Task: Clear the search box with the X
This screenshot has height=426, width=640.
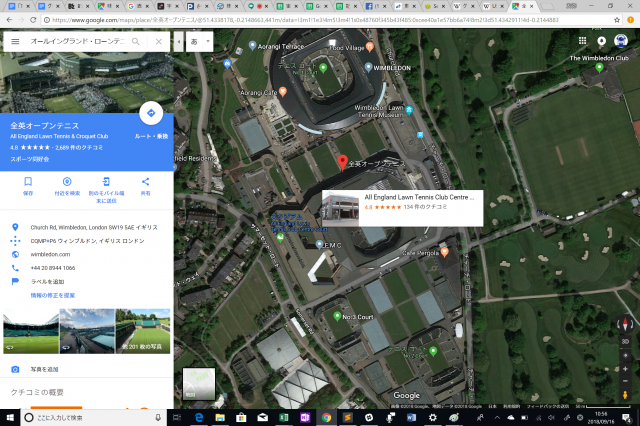Action: coord(159,41)
